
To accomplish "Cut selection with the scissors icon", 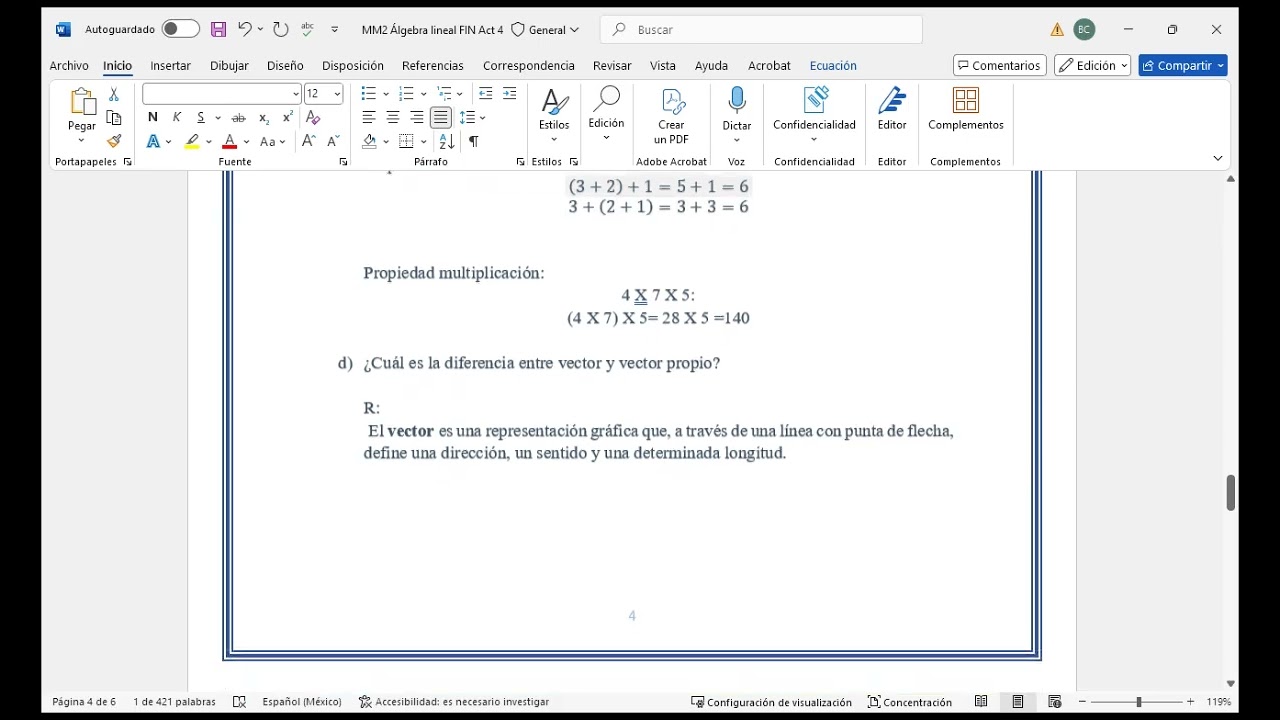I will pos(114,94).
